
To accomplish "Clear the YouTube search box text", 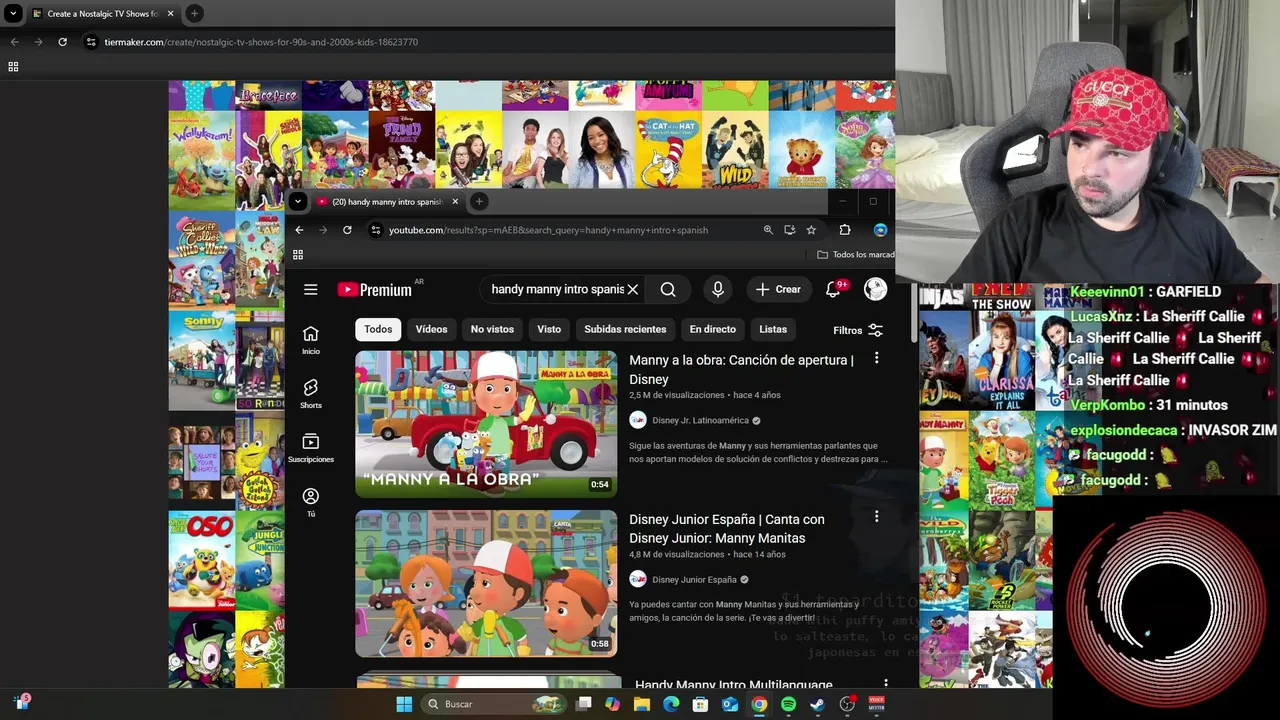I will tap(632, 289).
